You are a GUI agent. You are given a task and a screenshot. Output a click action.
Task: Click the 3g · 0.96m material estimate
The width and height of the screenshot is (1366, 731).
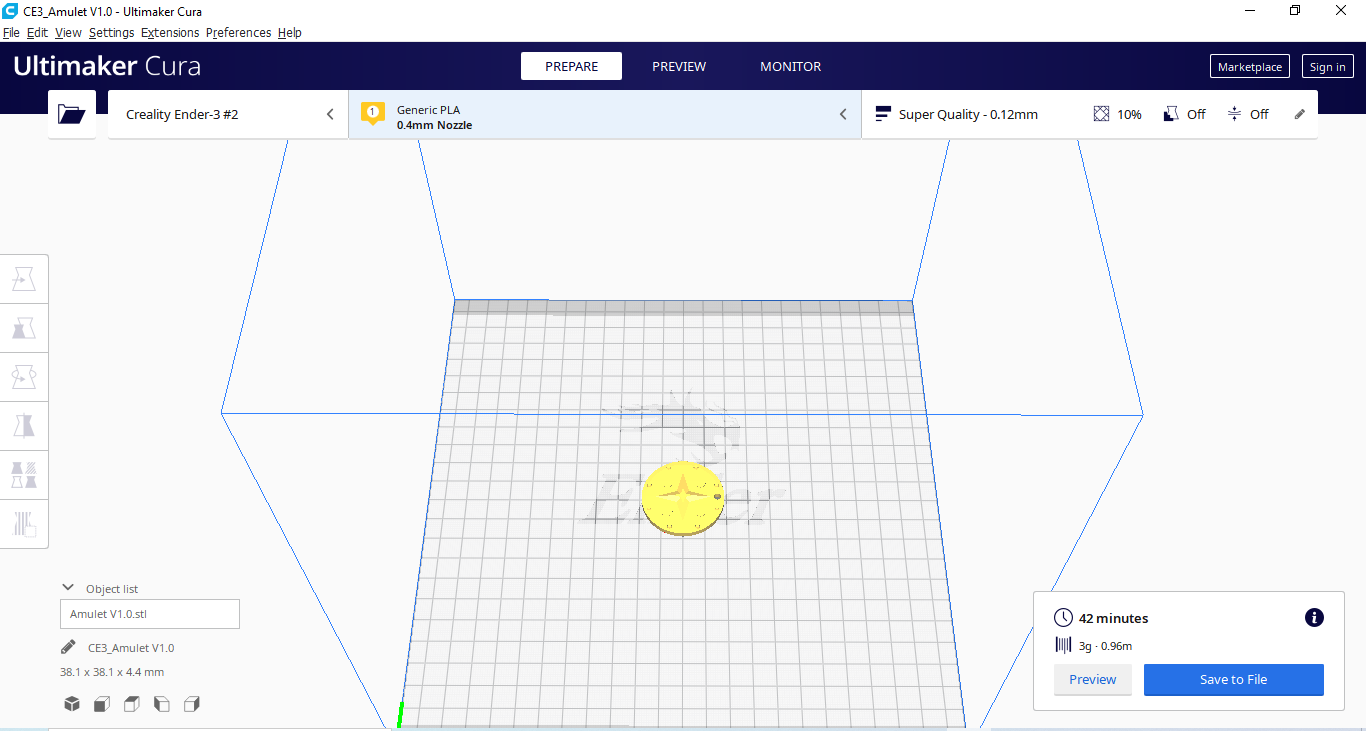click(1105, 646)
